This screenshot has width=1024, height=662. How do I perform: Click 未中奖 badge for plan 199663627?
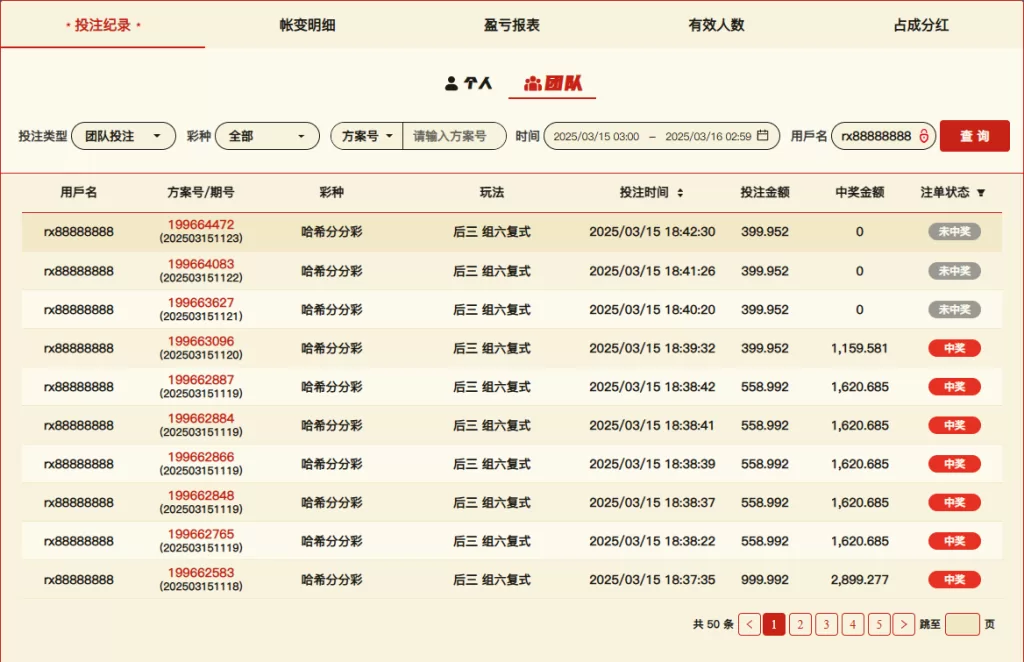954,309
